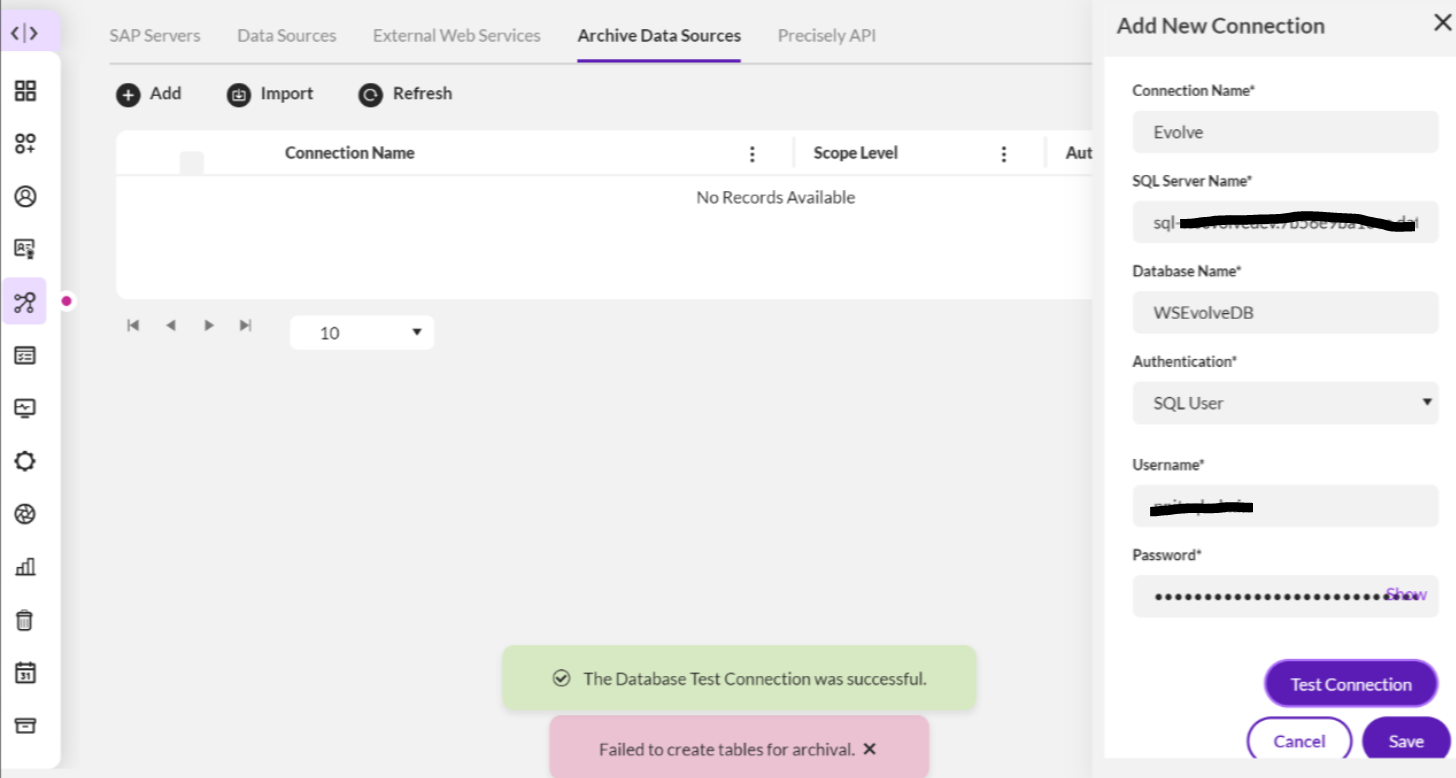Open Scope Level column options menu
This screenshot has width=1456, height=778.
[x=1003, y=154]
